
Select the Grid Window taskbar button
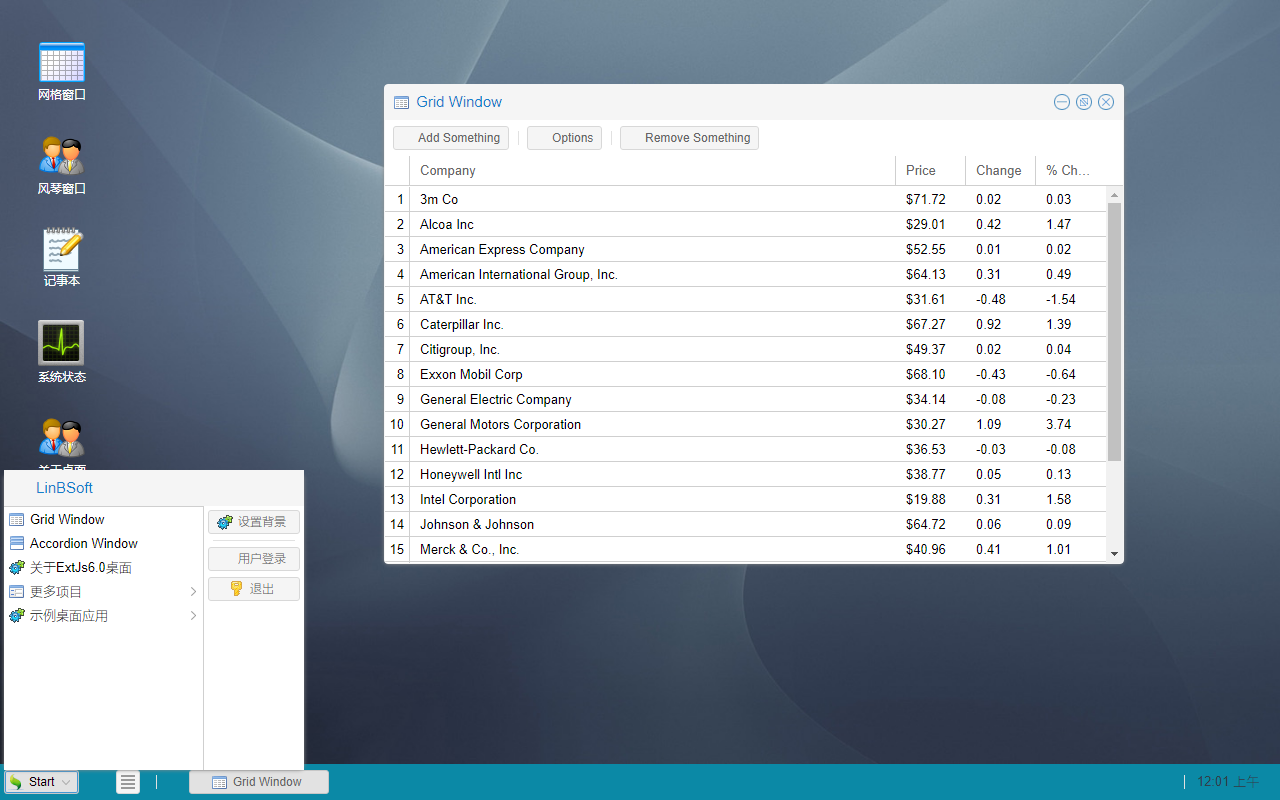click(x=259, y=782)
